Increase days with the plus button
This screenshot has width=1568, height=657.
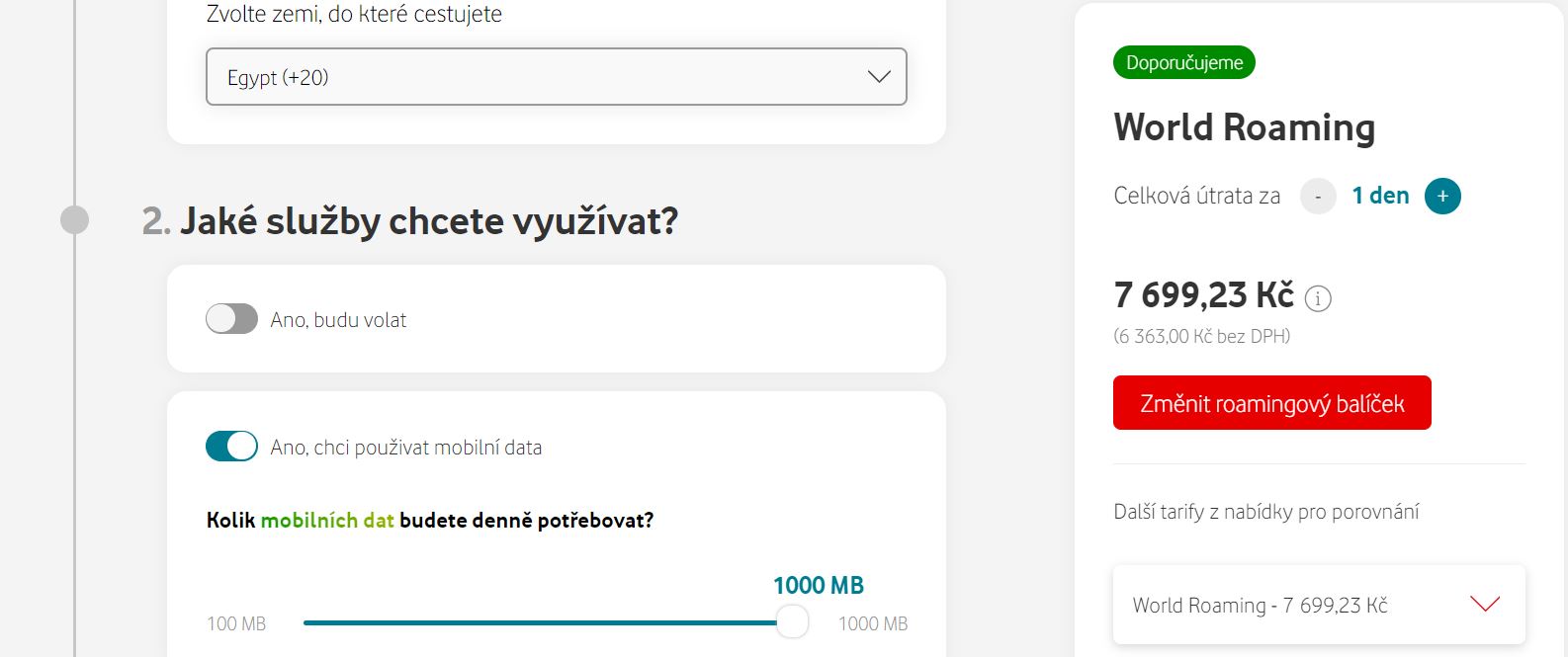[x=1442, y=197]
